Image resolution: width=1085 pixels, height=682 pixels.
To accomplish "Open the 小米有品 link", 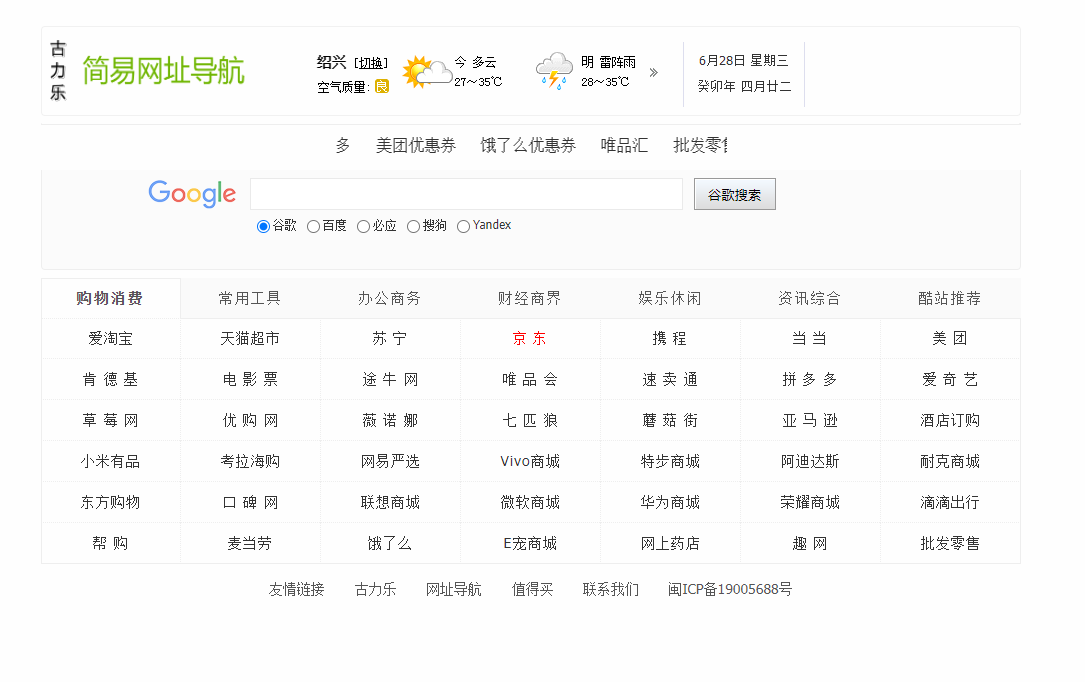I will coord(110,461).
